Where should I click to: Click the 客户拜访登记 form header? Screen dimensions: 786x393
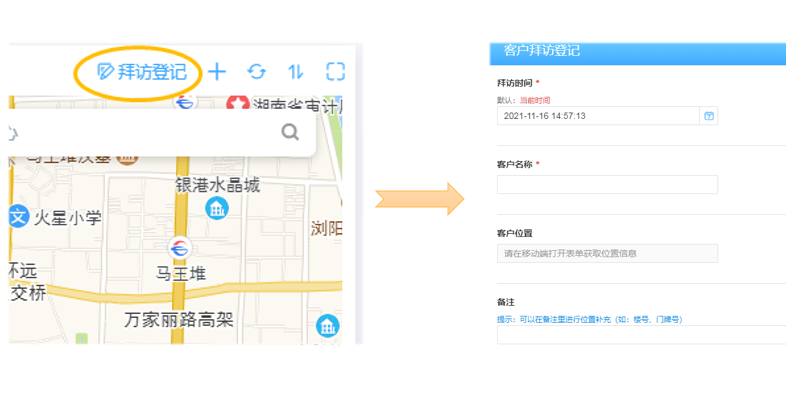(x=542, y=51)
